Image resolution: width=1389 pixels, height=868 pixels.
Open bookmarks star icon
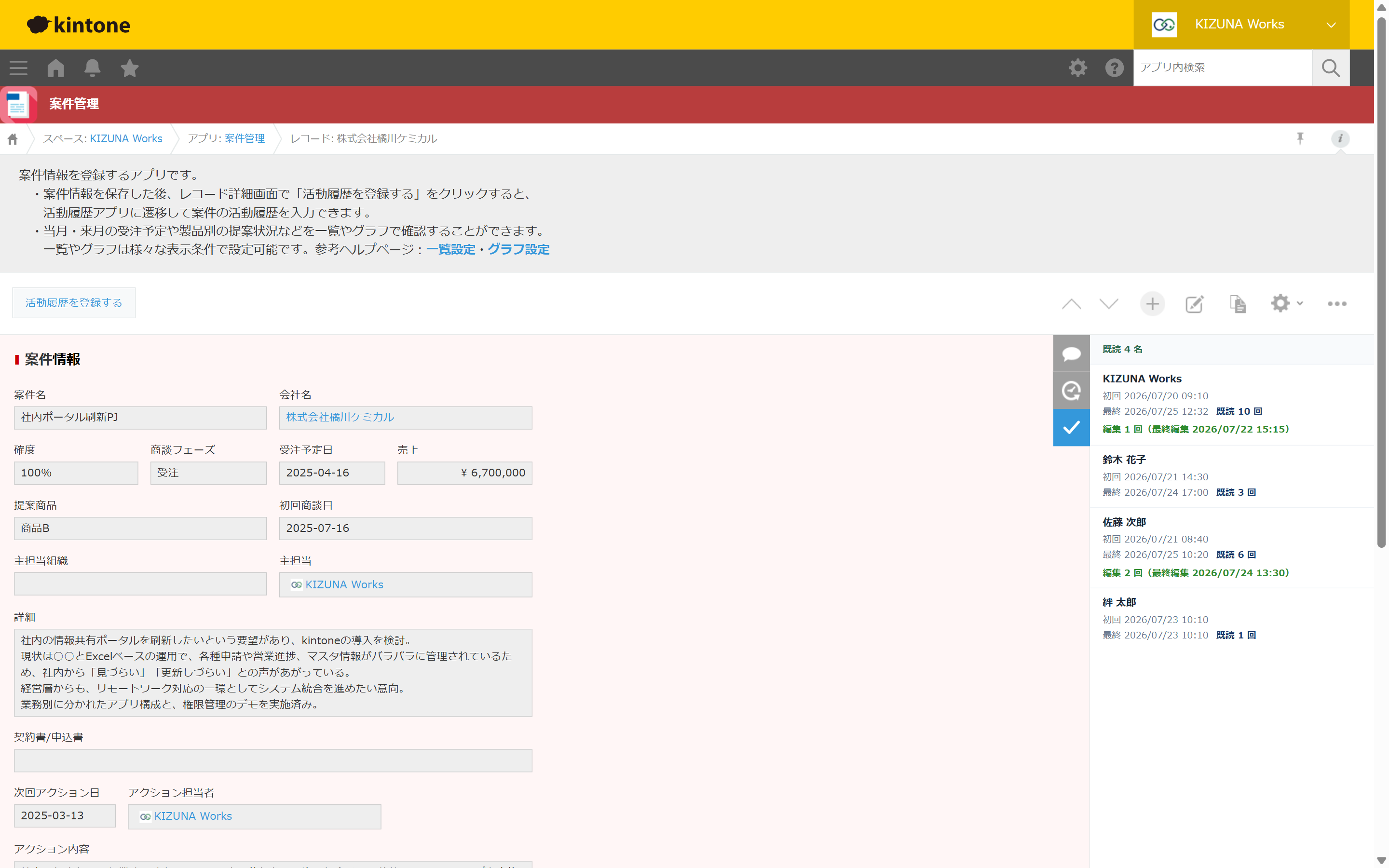point(130,68)
